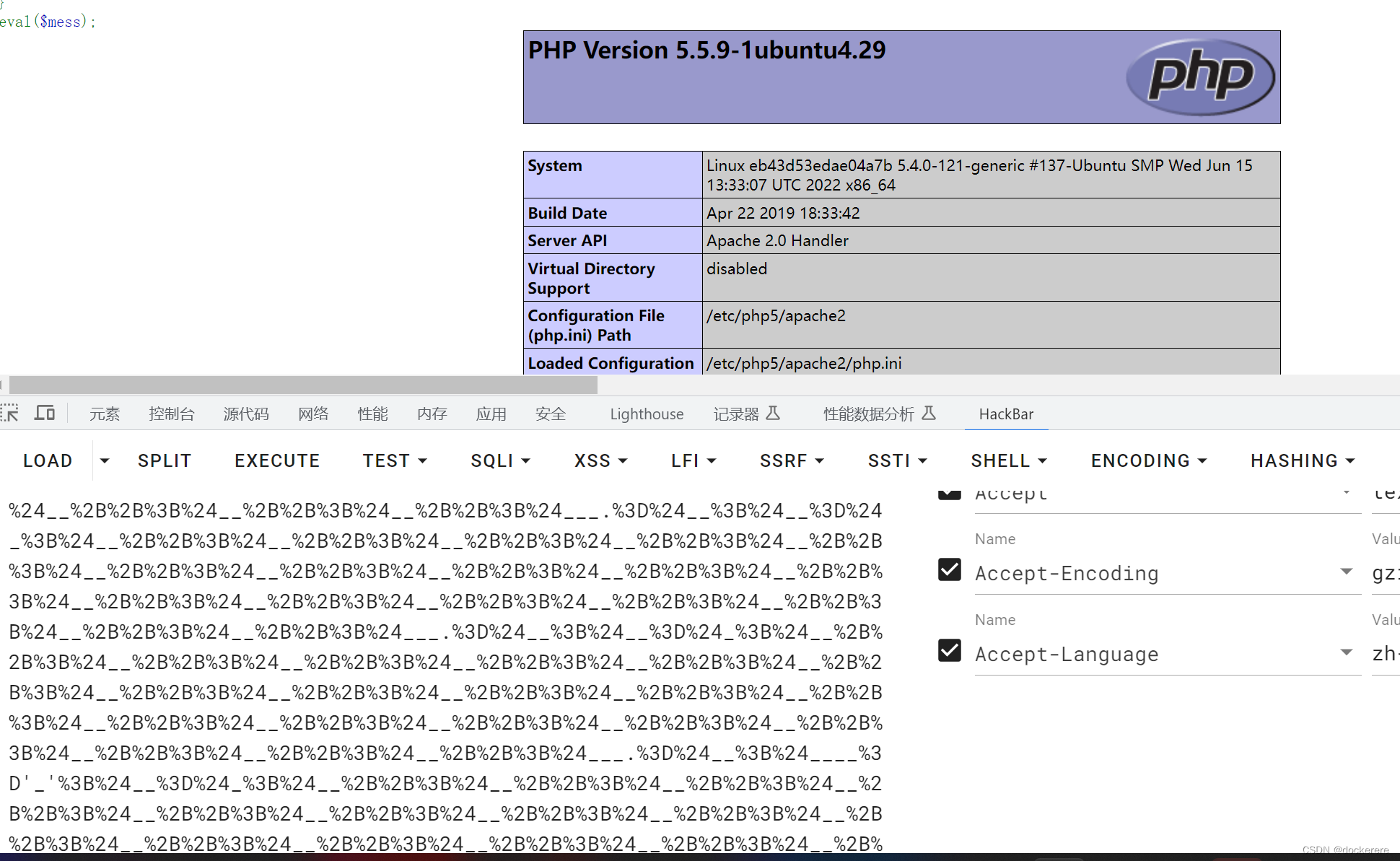The height and width of the screenshot is (861, 1400).
Task: Click the EXECUTE button
Action: click(x=277, y=460)
